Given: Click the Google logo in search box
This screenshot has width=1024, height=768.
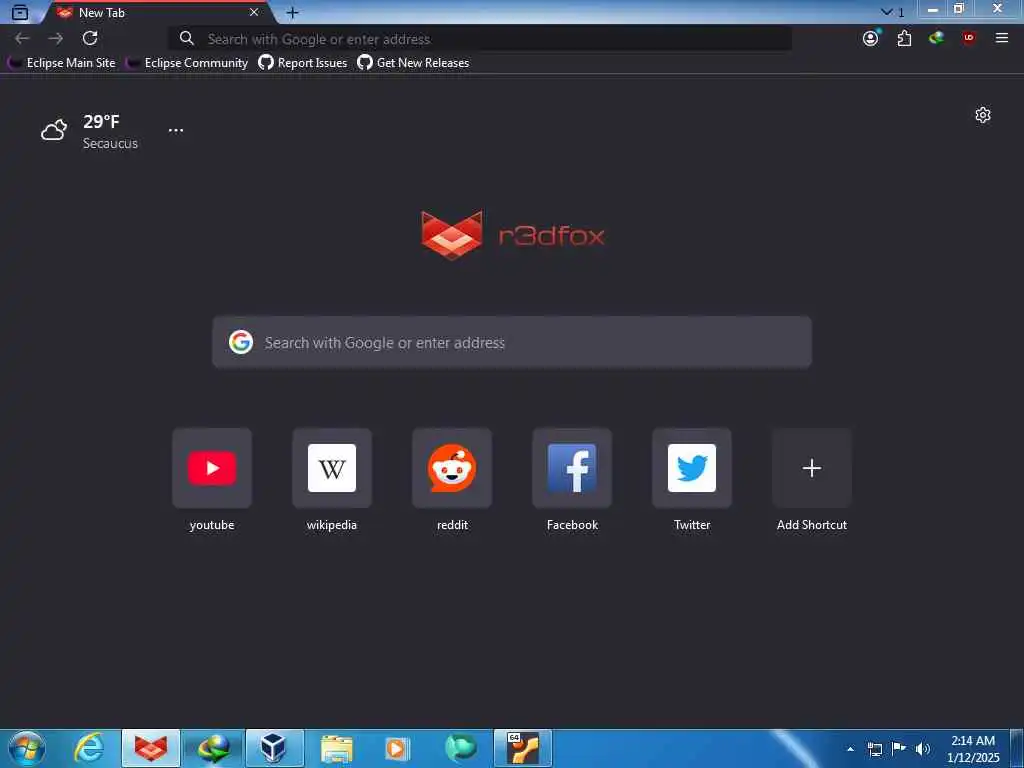Looking at the screenshot, I should (x=241, y=342).
